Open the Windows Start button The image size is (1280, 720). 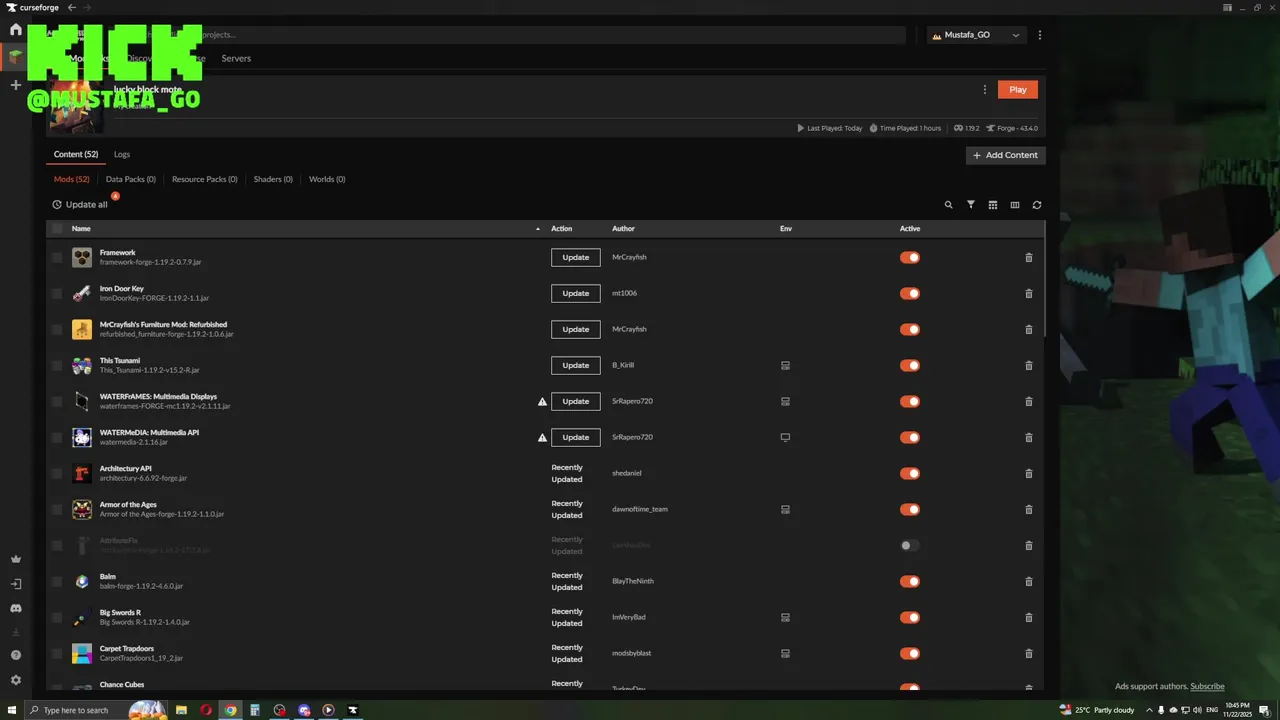tap(12, 710)
